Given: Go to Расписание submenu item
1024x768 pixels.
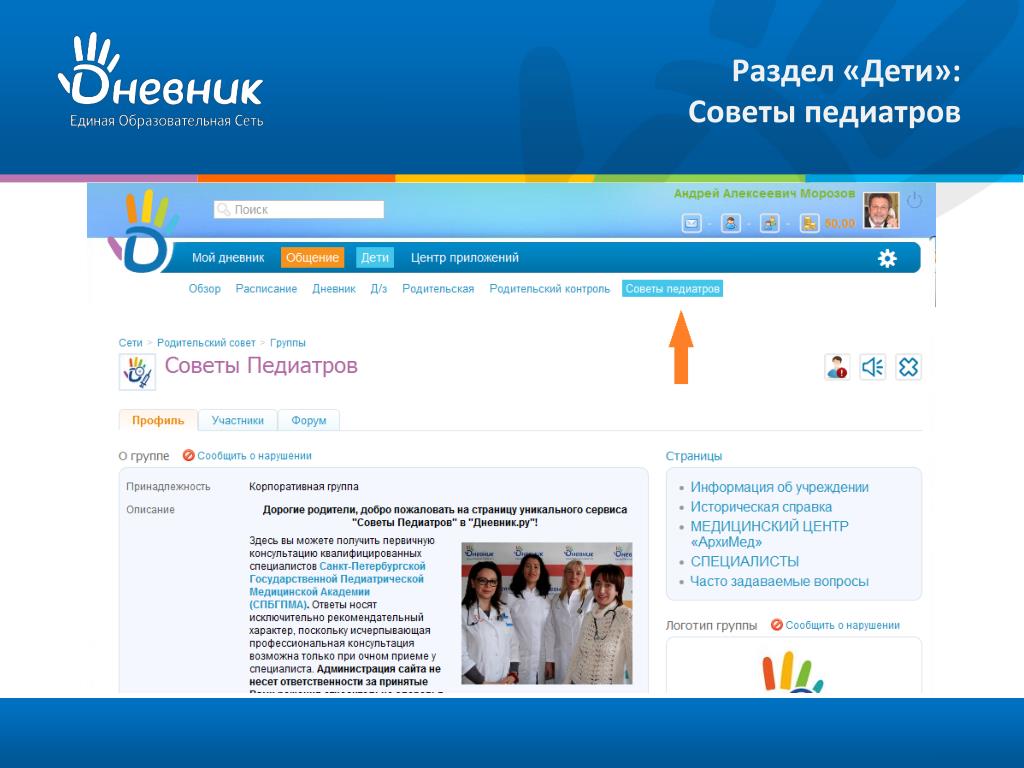Looking at the screenshot, I should click(266, 289).
